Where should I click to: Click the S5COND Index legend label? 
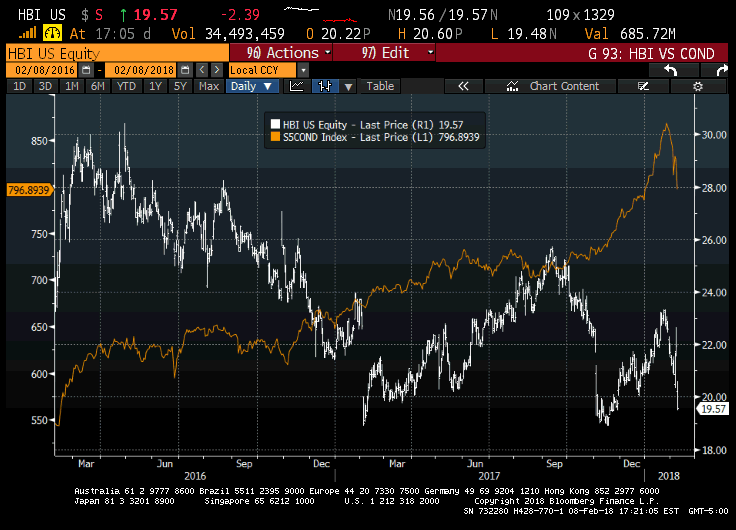(381, 137)
